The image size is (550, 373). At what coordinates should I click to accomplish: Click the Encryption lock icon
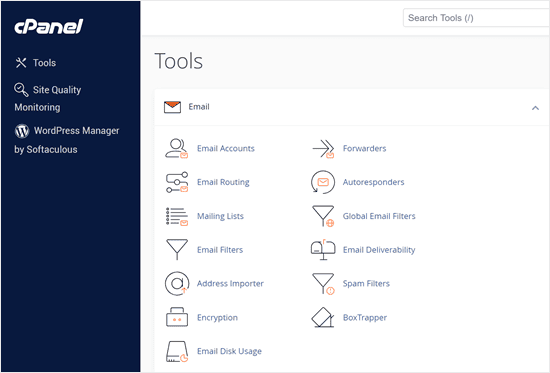(x=177, y=317)
